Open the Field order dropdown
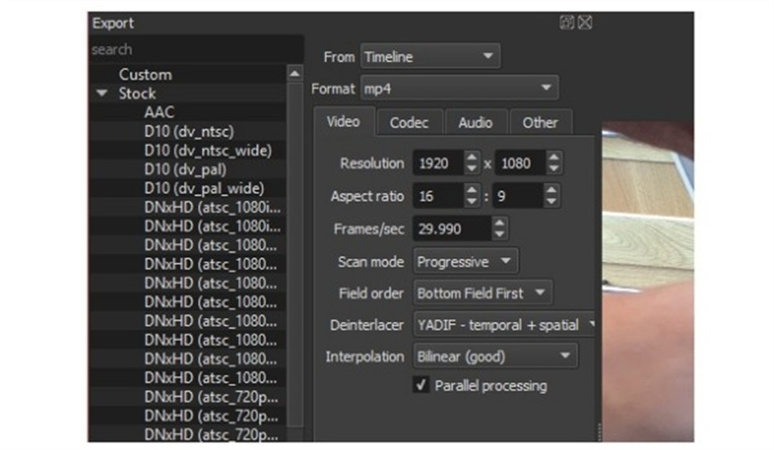 [482, 293]
